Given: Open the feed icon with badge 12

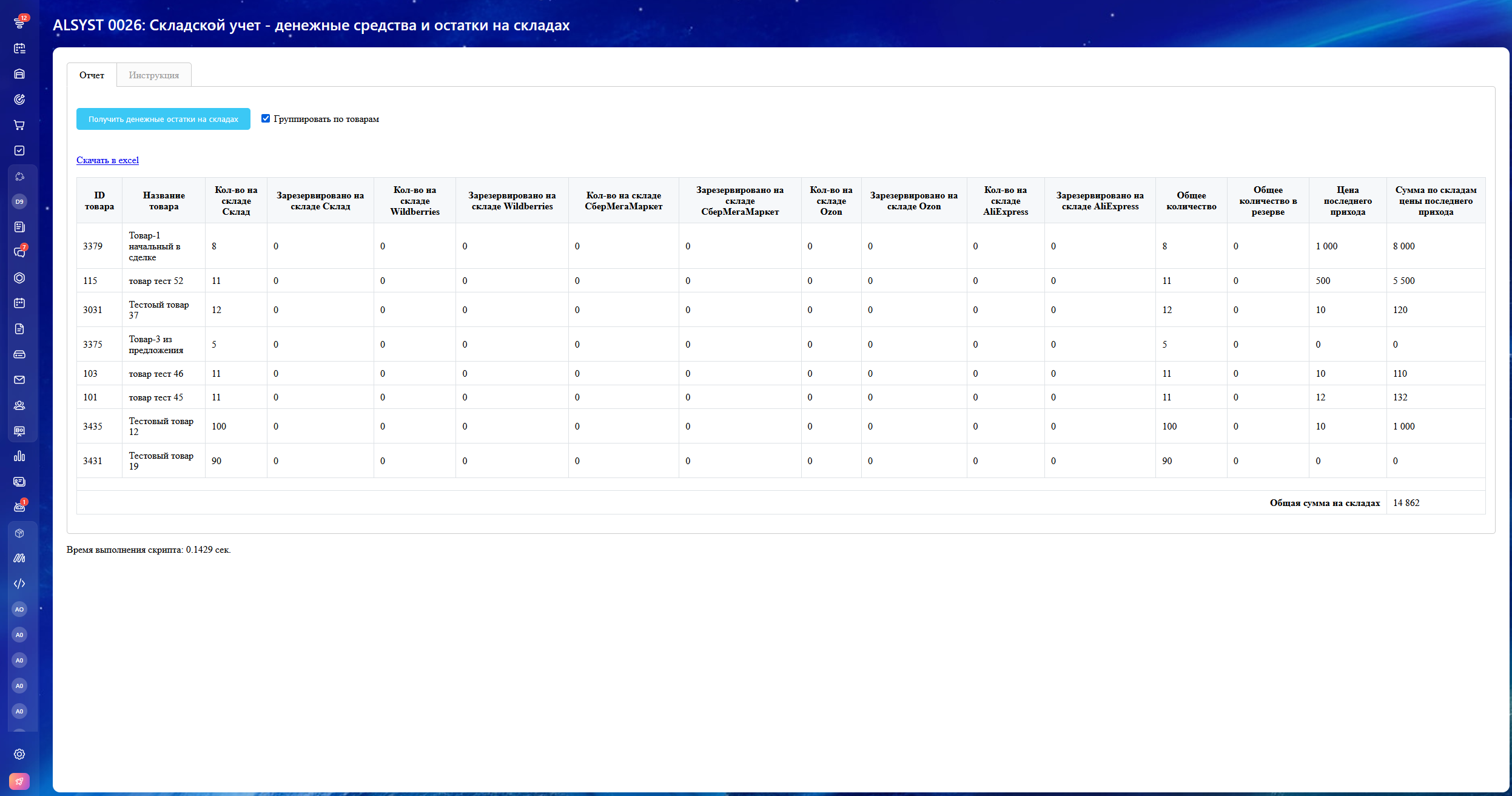Looking at the screenshot, I should click(x=19, y=23).
